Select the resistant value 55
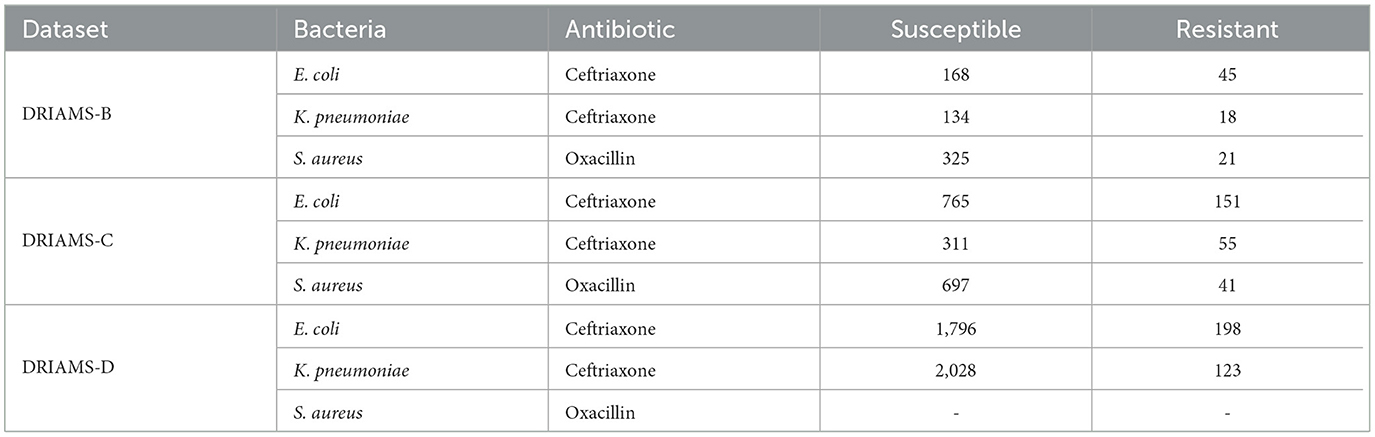 tap(1228, 243)
